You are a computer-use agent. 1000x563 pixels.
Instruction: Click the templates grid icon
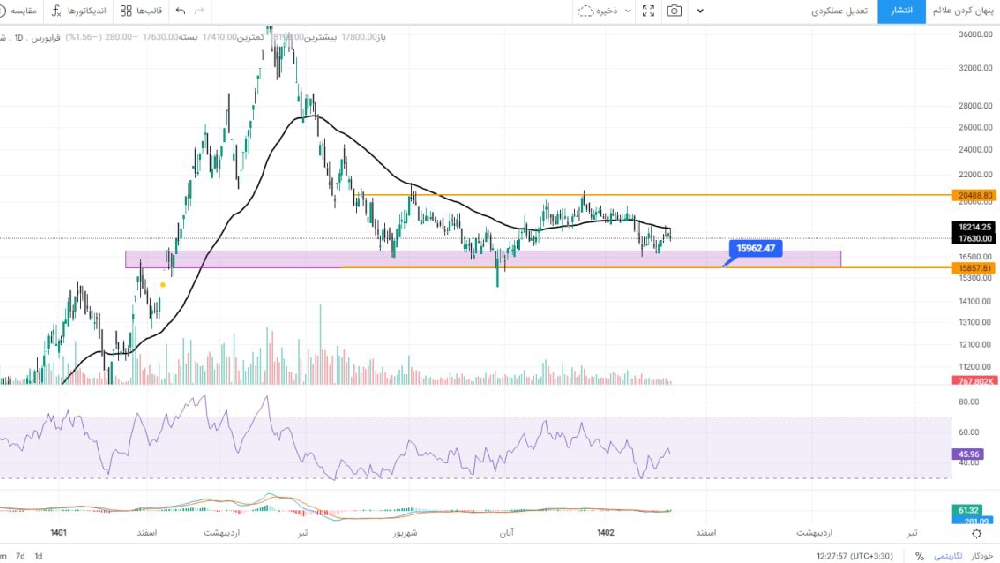coord(126,11)
